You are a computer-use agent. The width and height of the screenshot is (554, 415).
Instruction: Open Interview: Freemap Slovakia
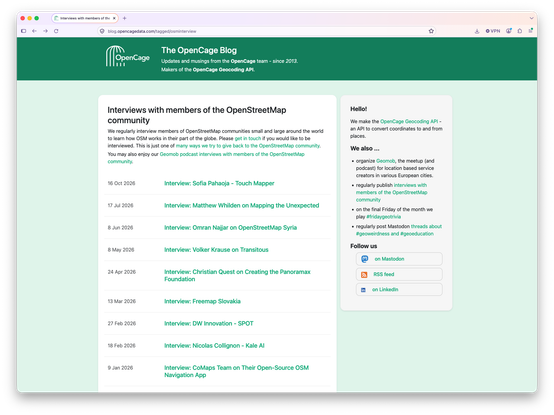point(202,301)
